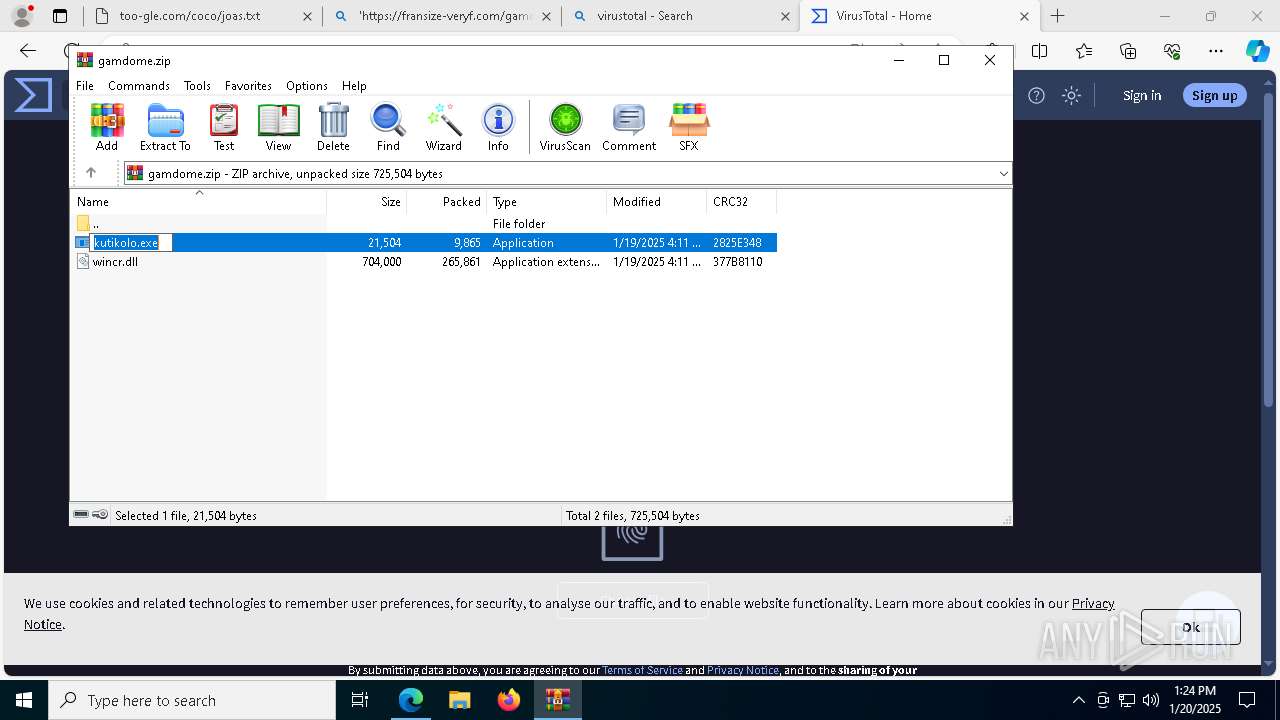
Task: Click VirusTotal Sign up button
Action: point(1215,95)
